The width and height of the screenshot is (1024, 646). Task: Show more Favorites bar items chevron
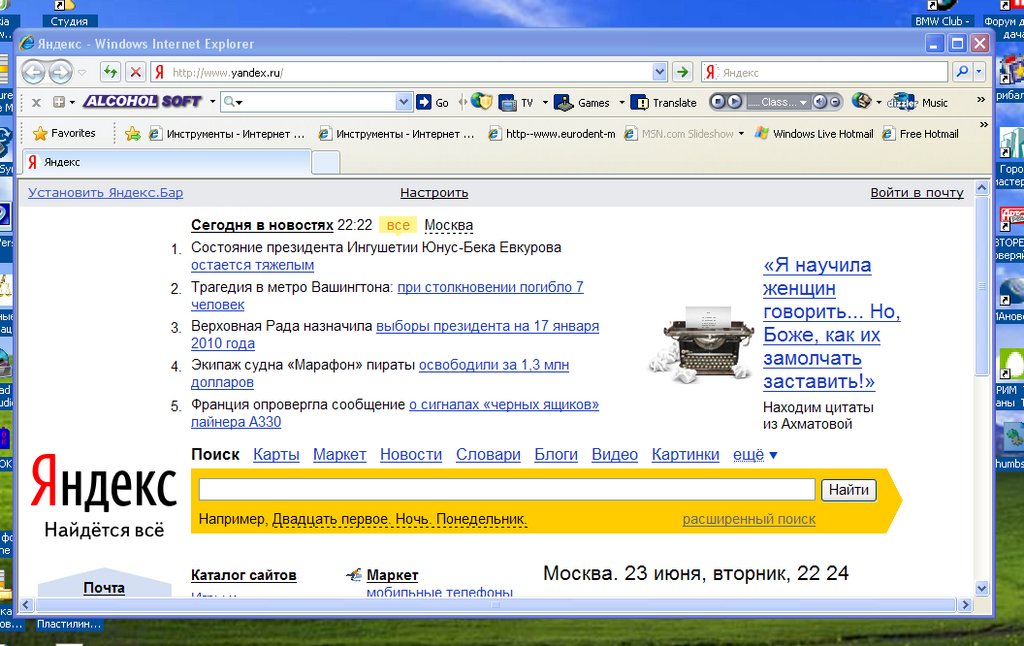pos(984,125)
